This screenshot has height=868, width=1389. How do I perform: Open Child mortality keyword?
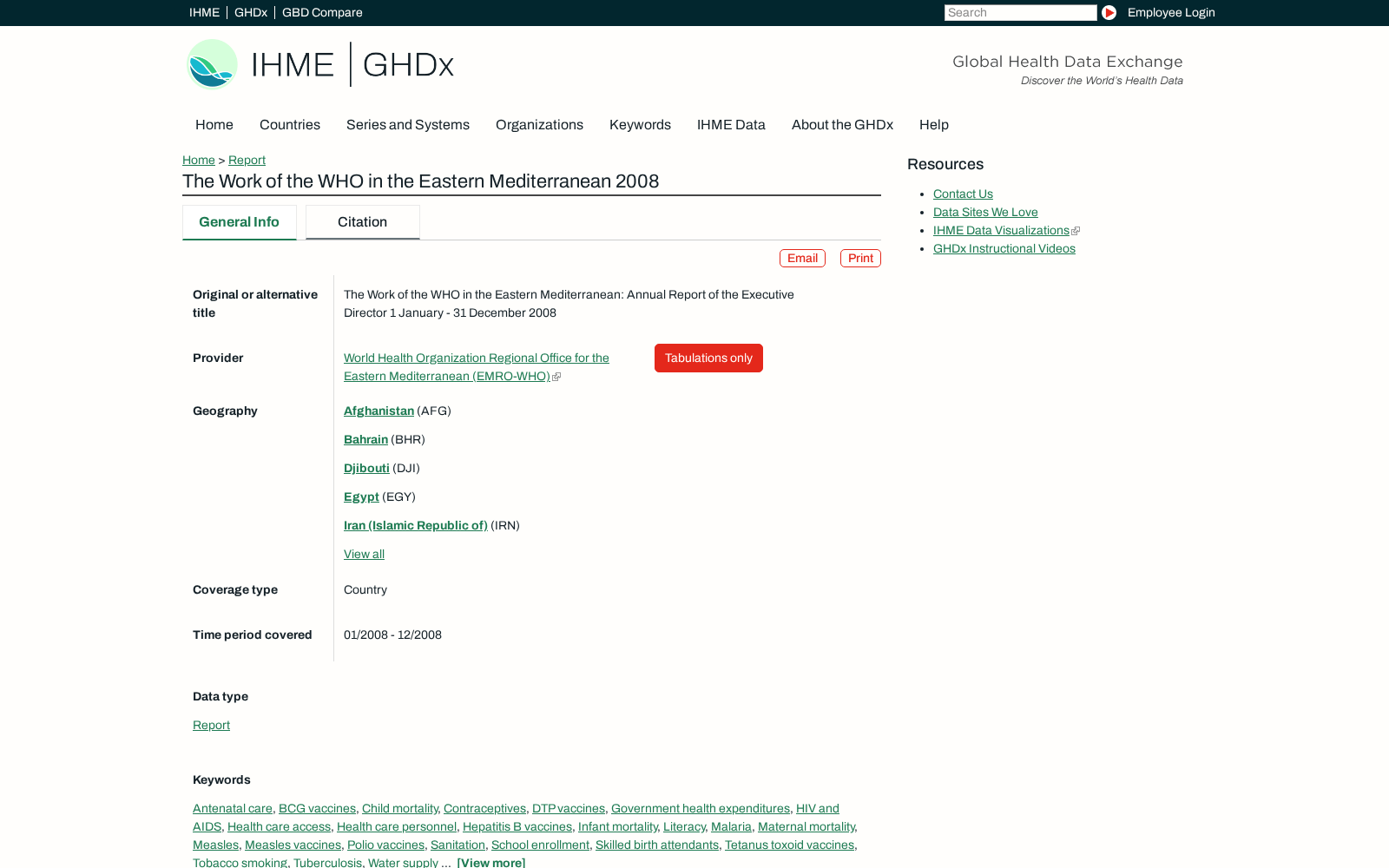400,808
